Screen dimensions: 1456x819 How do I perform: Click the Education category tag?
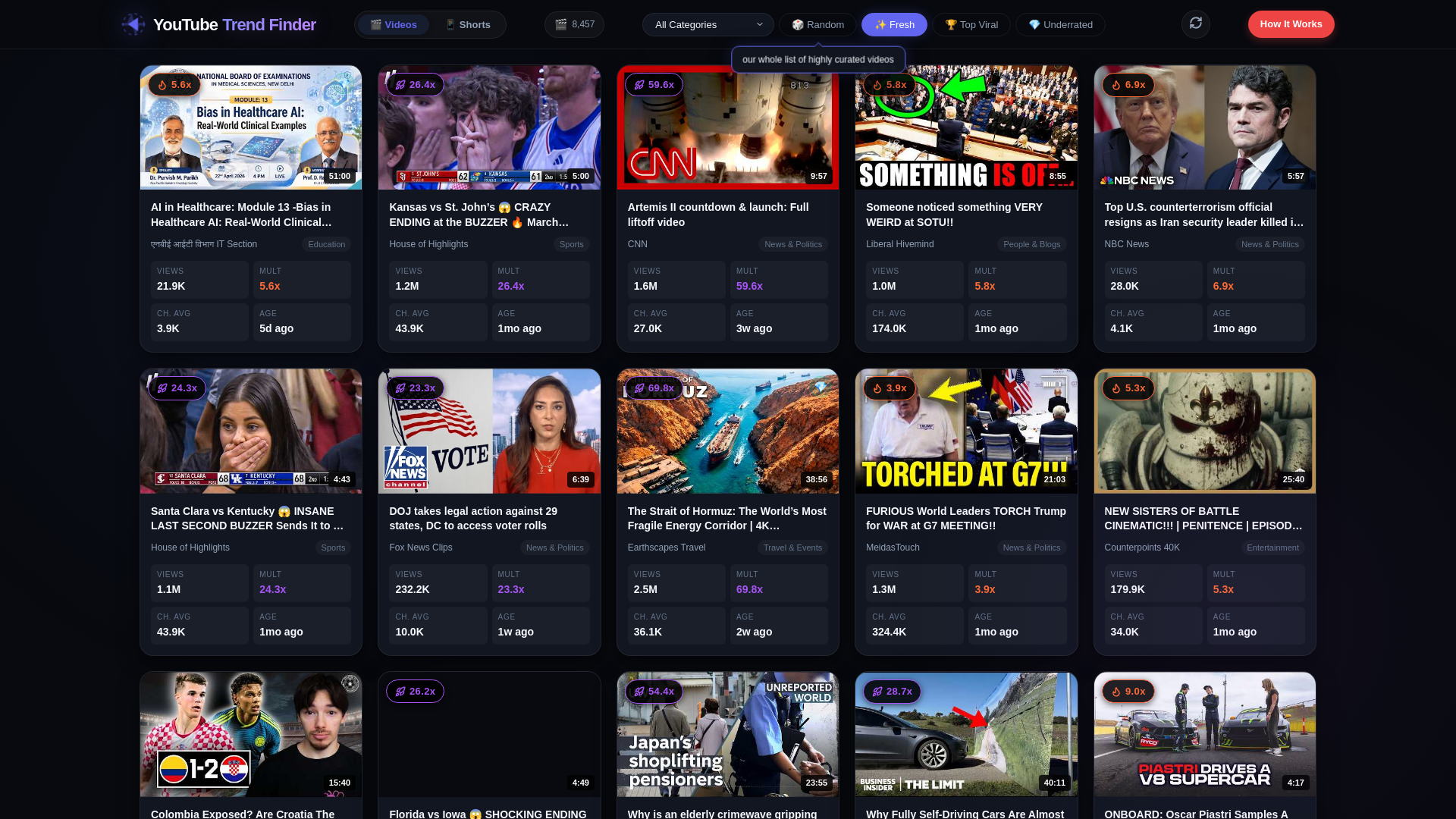click(327, 244)
